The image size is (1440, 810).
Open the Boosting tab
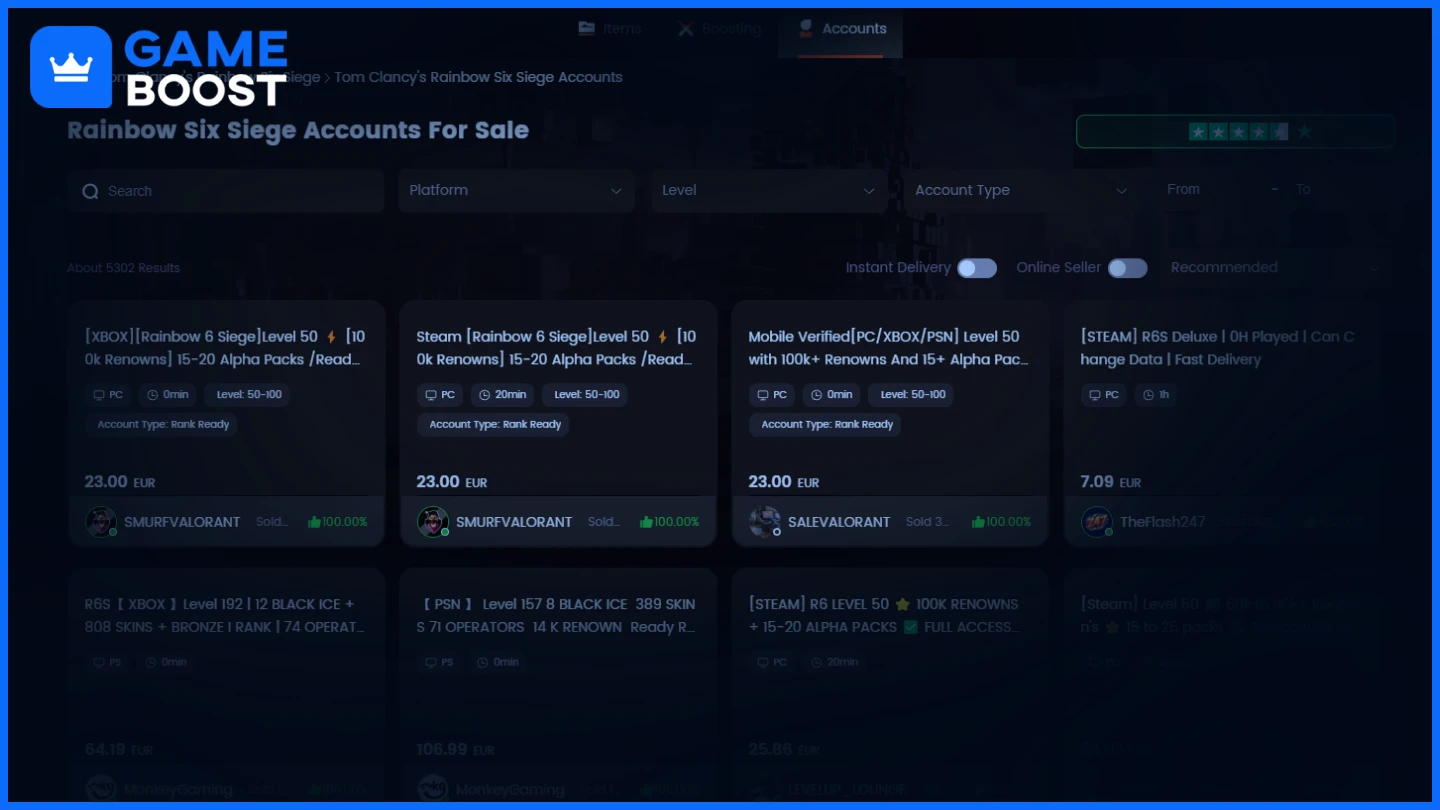(720, 29)
